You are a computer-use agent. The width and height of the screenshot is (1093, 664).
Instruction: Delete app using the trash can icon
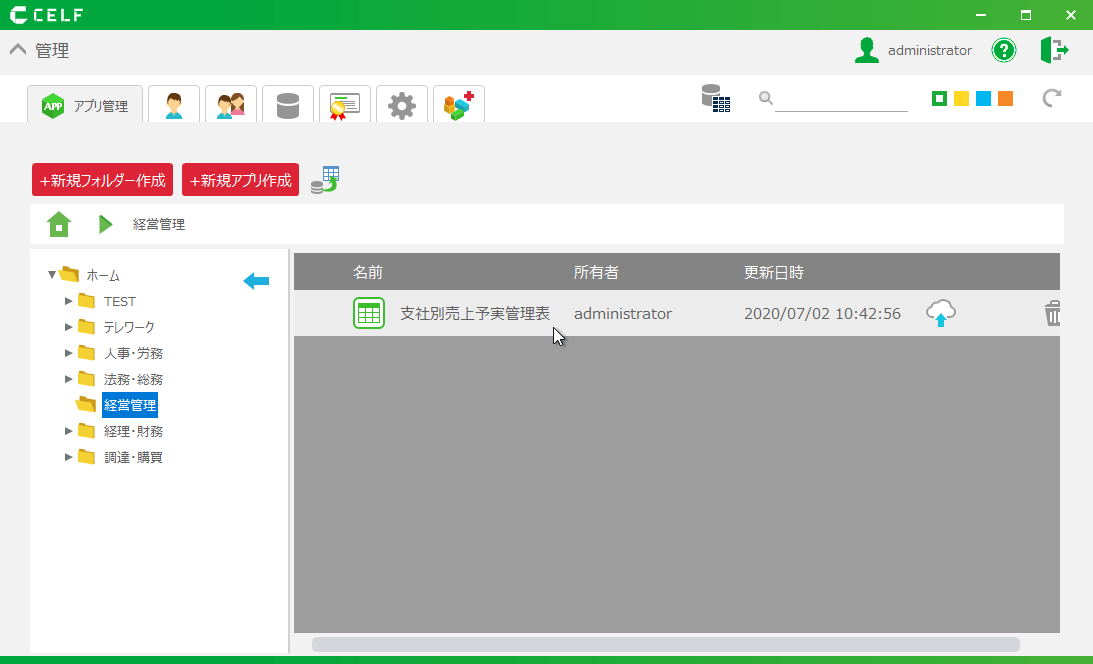[1052, 314]
